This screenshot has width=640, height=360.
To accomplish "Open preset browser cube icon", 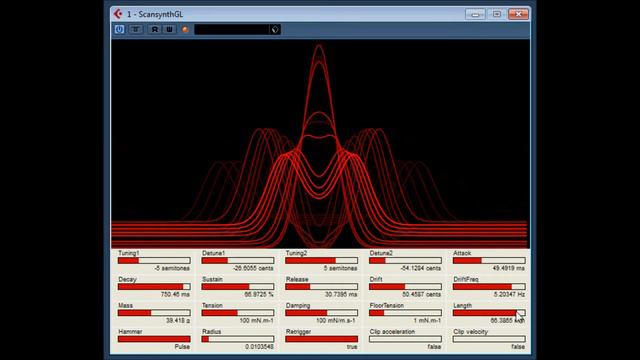I will click(x=275, y=29).
